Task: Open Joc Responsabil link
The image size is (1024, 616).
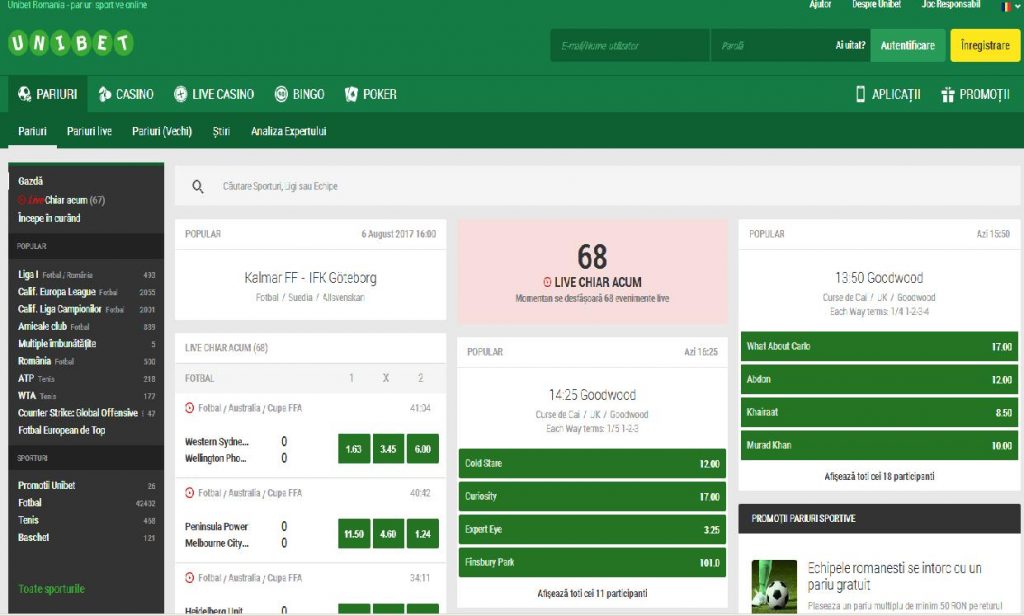Action: (951, 4)
